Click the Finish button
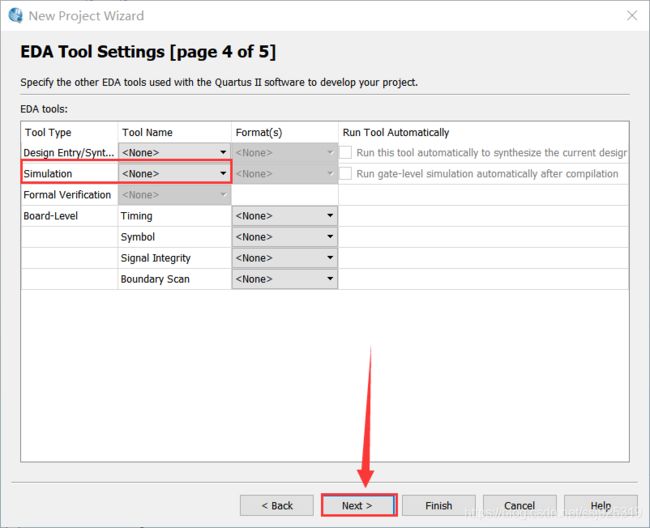This screenshot has width=650, height=528. [x=439, y=506]
